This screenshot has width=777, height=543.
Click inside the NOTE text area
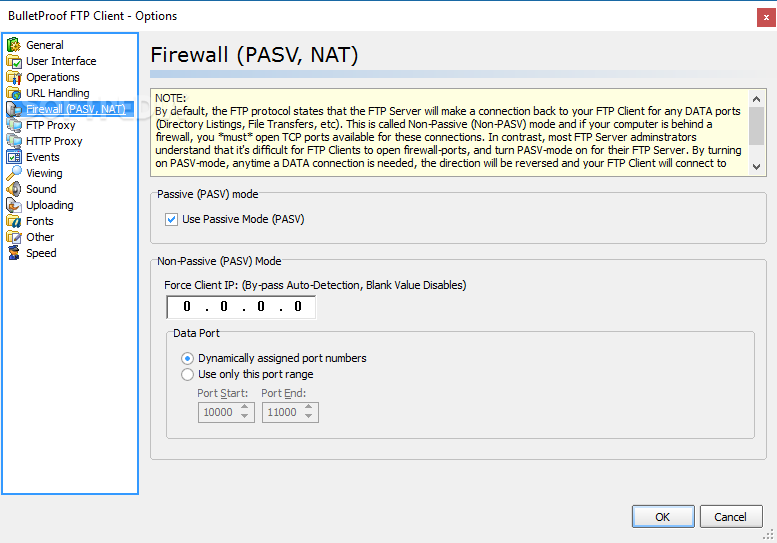(x=450, y=132)
